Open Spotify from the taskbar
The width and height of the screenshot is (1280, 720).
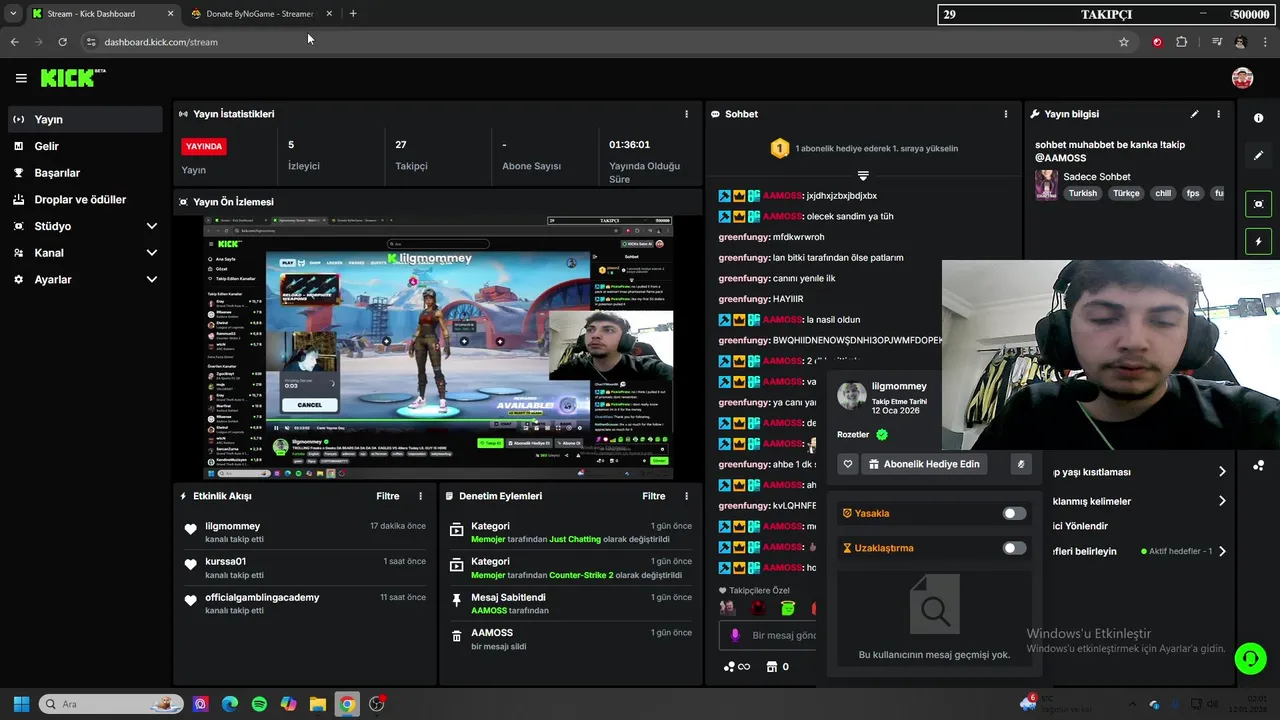click(259, 704)
